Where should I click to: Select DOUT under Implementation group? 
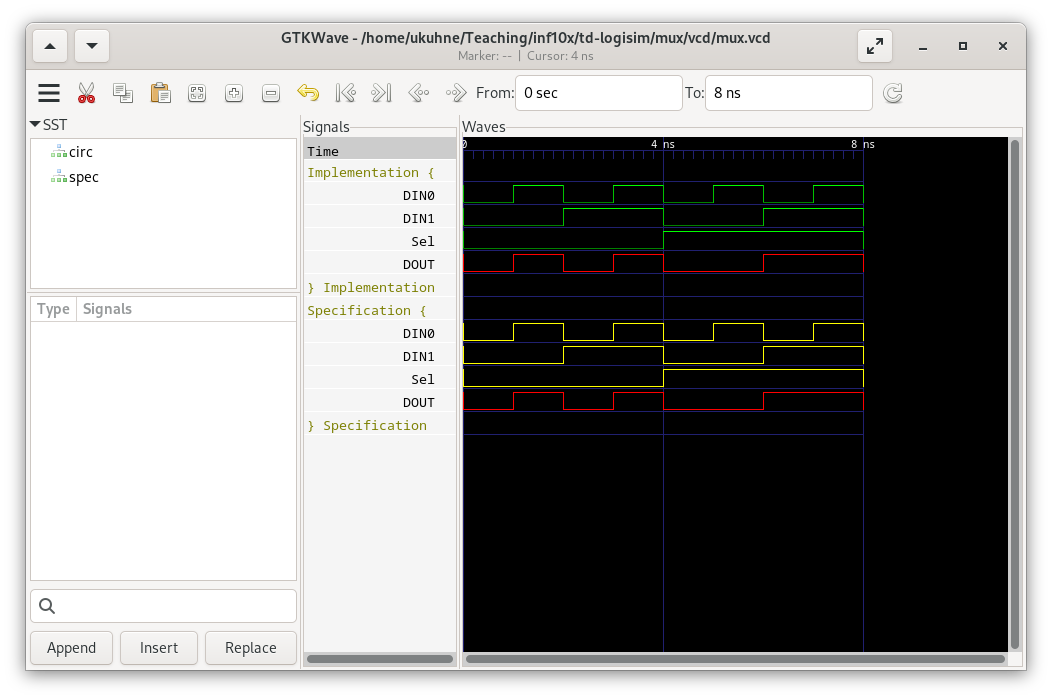pyautogui.click(x=380, y=264)
